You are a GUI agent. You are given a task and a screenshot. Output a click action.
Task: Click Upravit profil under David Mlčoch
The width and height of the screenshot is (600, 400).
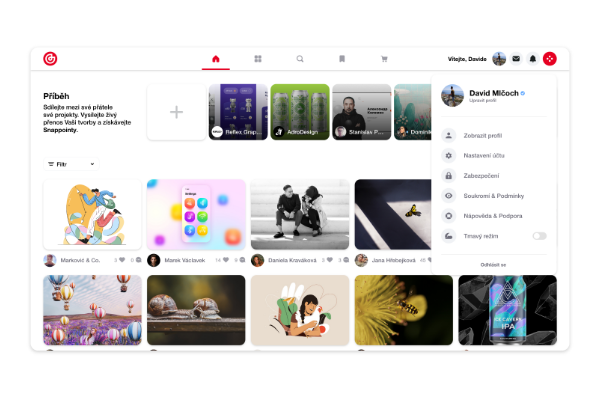point(485,102)
